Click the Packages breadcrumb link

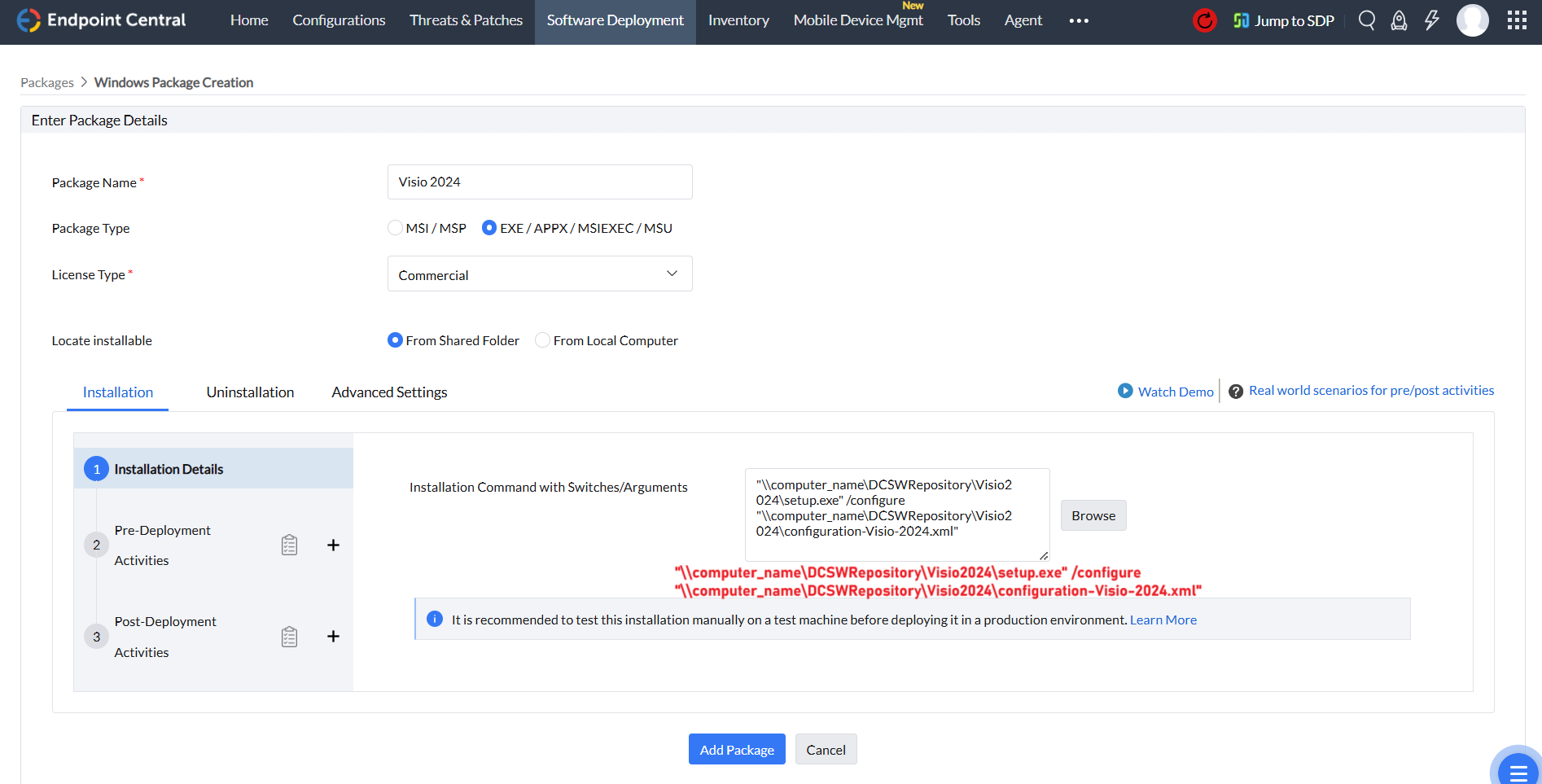[47, 82]
